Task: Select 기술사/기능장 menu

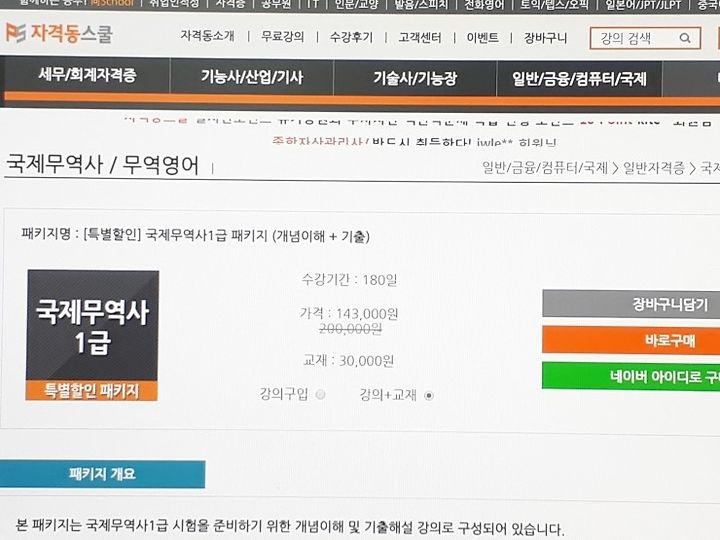Action: click(415, 78)
